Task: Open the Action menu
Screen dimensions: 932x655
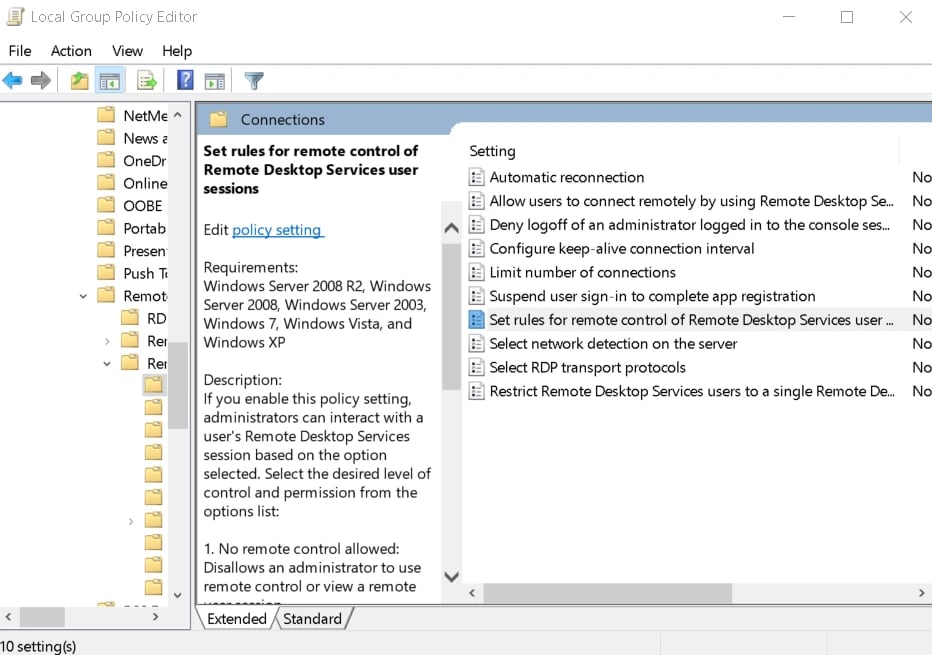Action: 71,51
